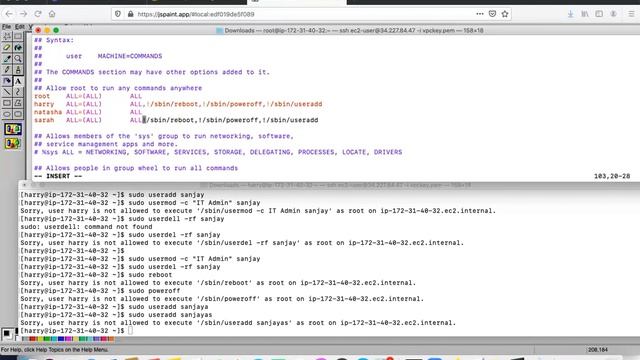Choose the Airbrush tool
The image size is (640, 360).
pos(7,81)
